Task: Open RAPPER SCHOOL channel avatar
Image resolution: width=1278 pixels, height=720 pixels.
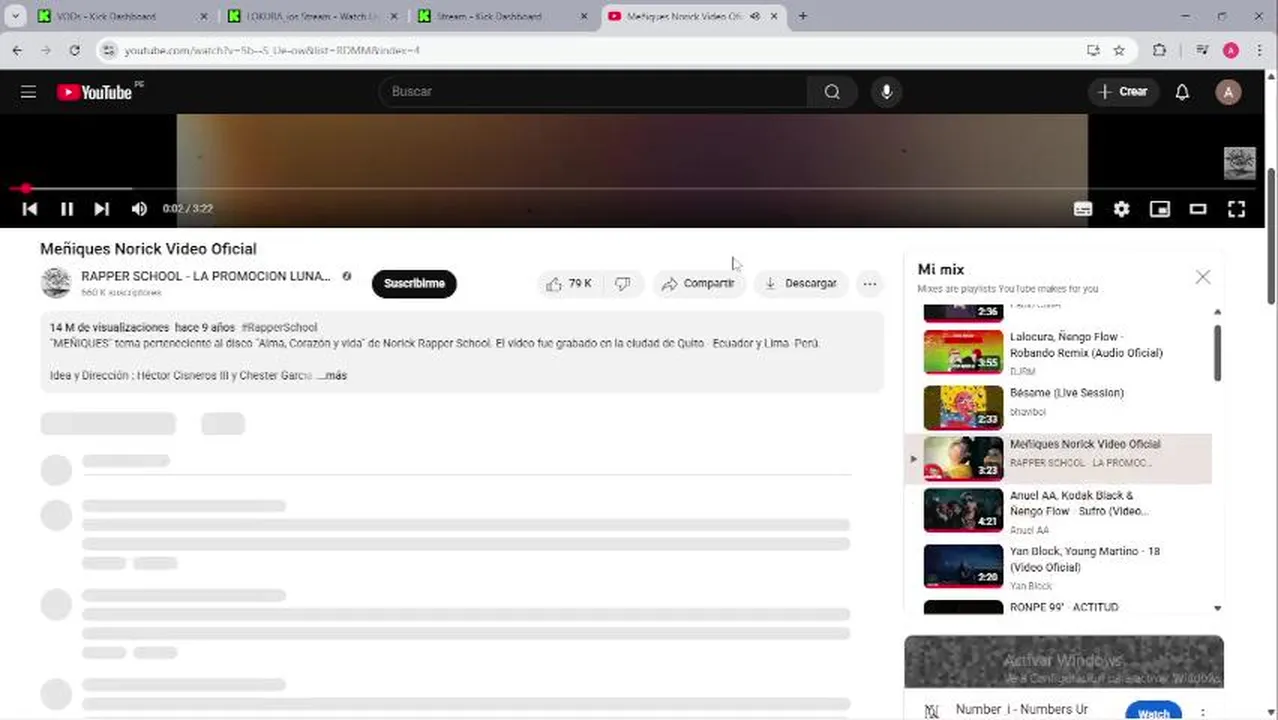Action: [x=56, y=283]
